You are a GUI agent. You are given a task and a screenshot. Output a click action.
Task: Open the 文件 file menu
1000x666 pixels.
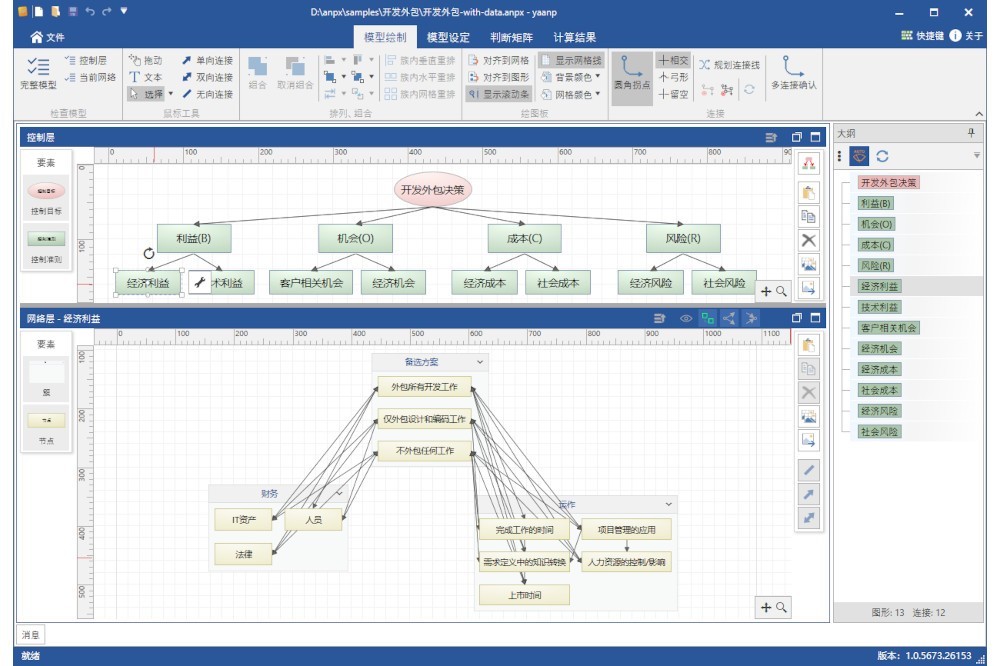tap(47, 37)
